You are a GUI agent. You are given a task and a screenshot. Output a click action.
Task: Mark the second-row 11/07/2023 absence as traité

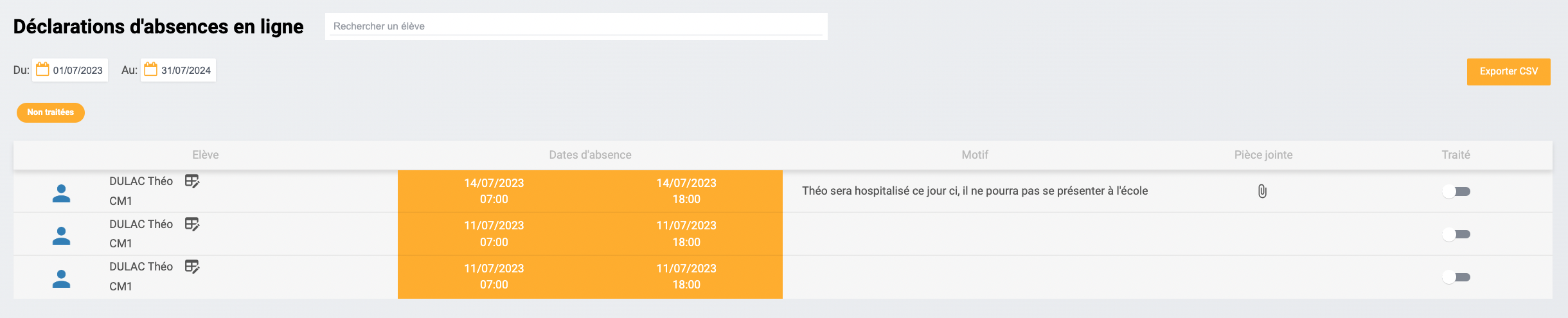click(x=1456, y=234)
